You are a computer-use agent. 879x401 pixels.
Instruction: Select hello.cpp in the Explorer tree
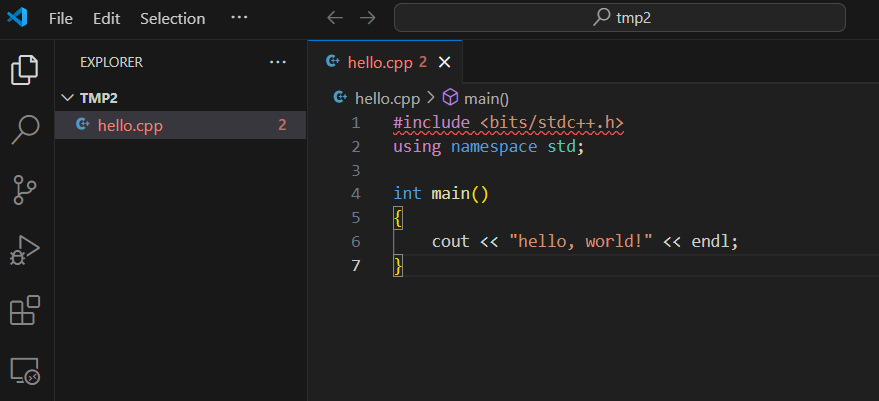point(181,125)
